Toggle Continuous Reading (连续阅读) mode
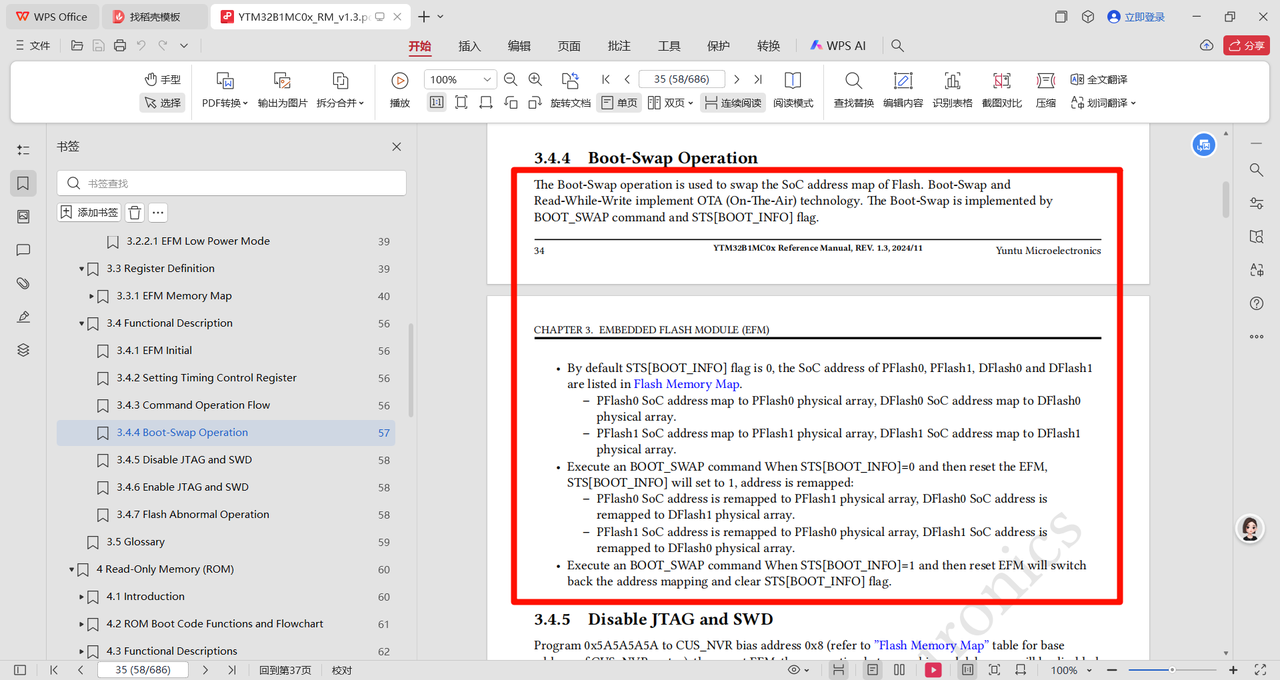1280x680 pixels. [732, 103]
